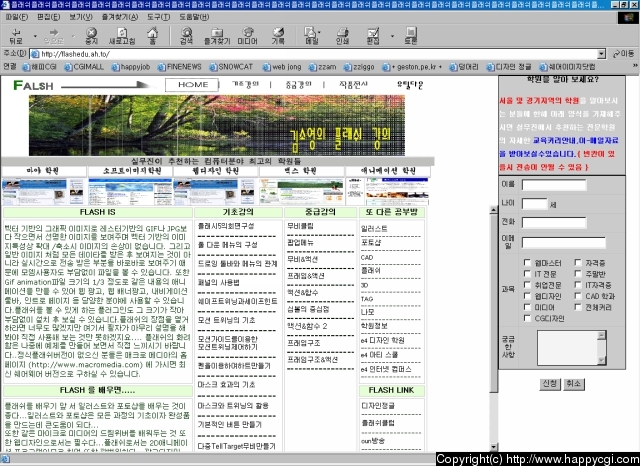Check the 주말반 subject checkbox
This screenshot has width=640, height=466.
click(x=578, y=273)
